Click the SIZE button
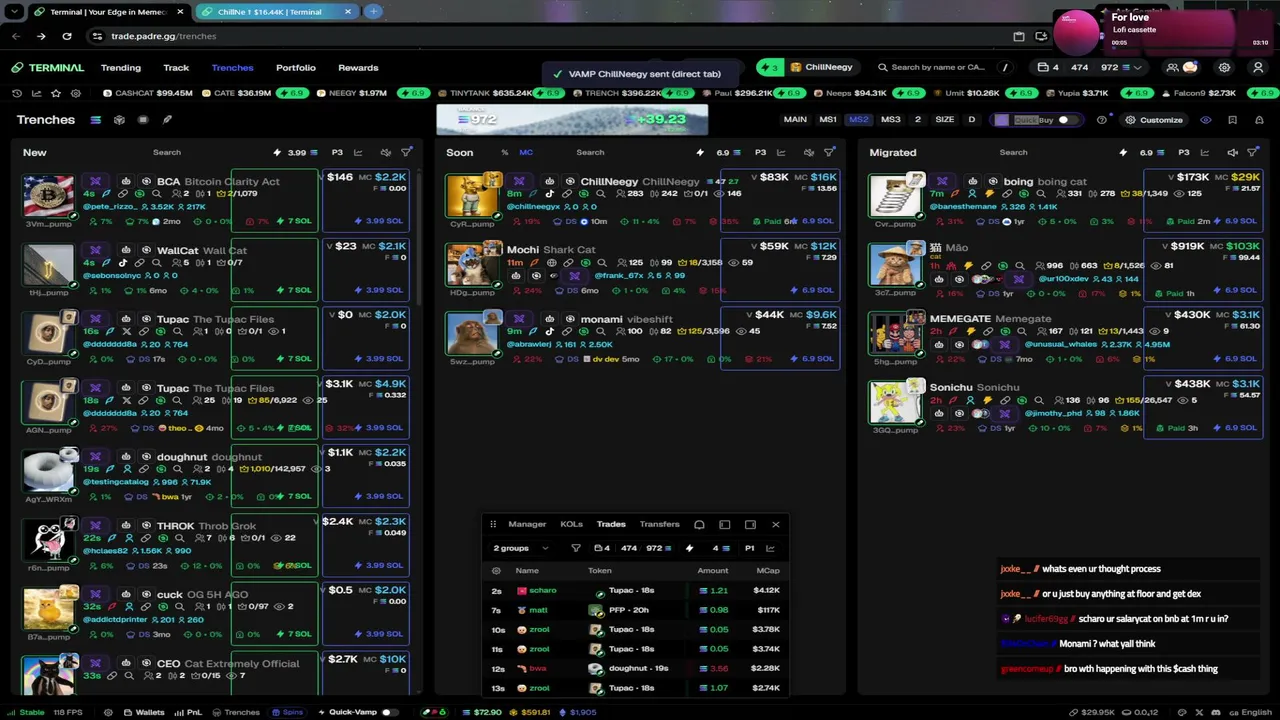Screen dimensions: 1280x720 click(x=944, y=120)
